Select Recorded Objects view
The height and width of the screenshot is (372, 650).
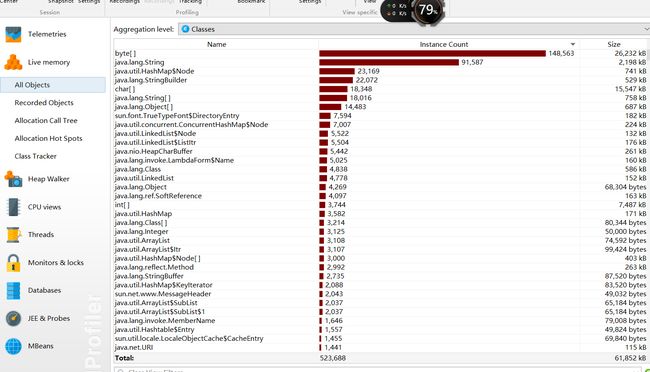[44, 103]
